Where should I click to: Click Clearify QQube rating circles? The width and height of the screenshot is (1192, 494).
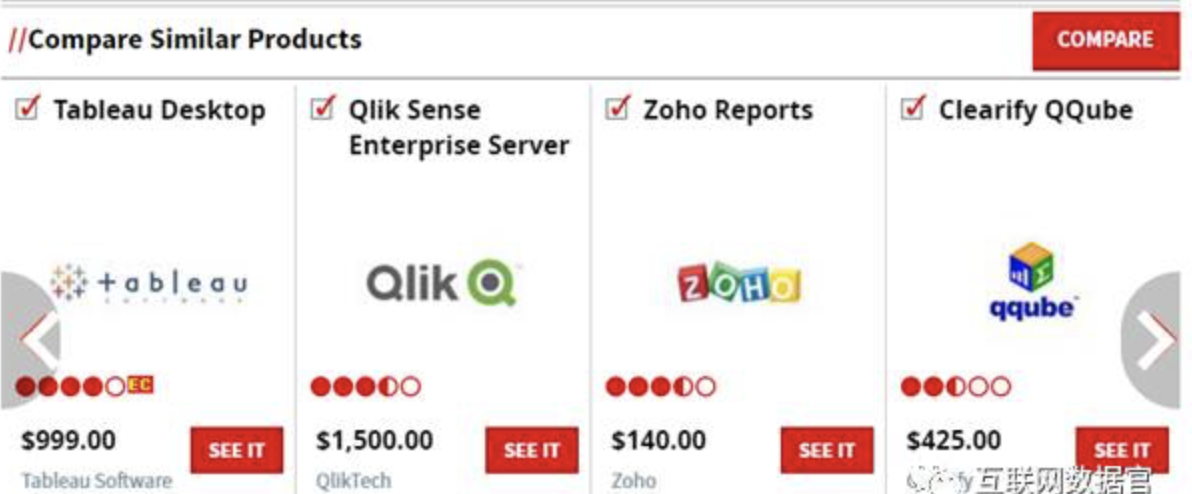[x=955, y=386]
